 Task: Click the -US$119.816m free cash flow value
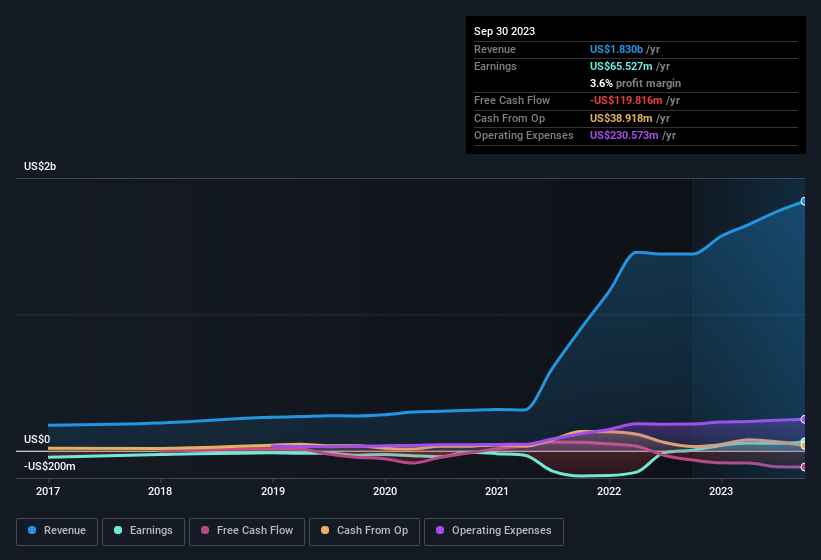(x=626, y=100)
